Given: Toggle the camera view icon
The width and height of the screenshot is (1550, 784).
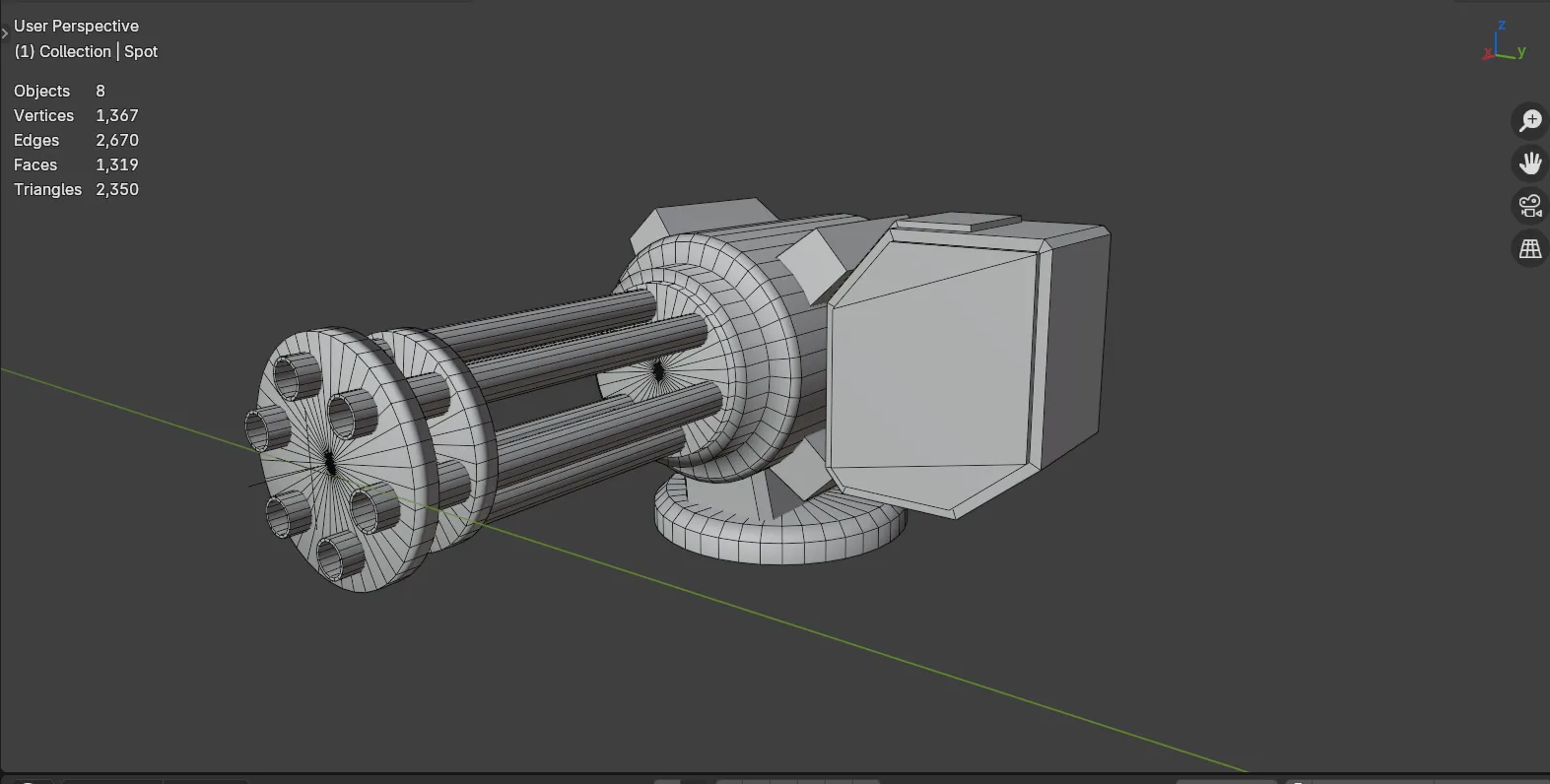Looking at the screenshot, I should pos(1529,206).
